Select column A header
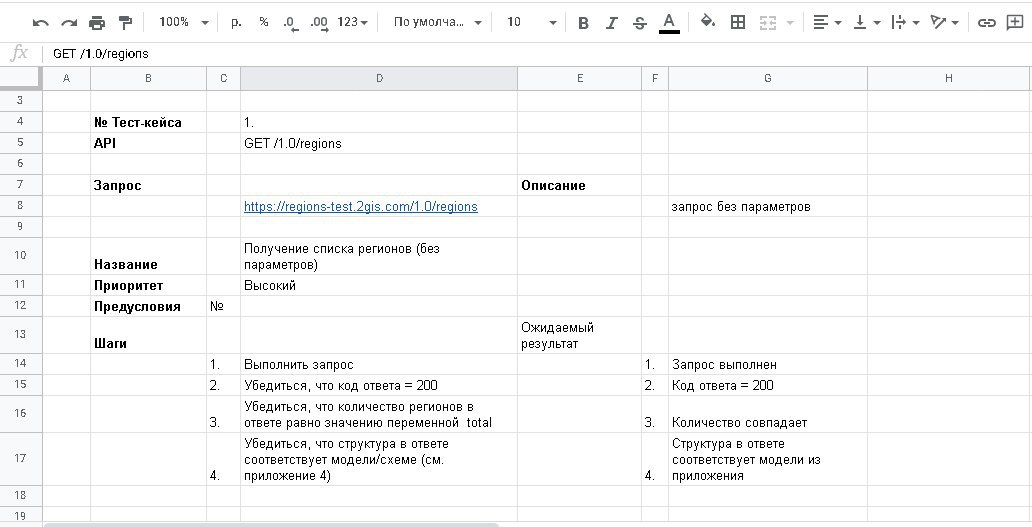 pyautogui.click(x=66, y=78)
